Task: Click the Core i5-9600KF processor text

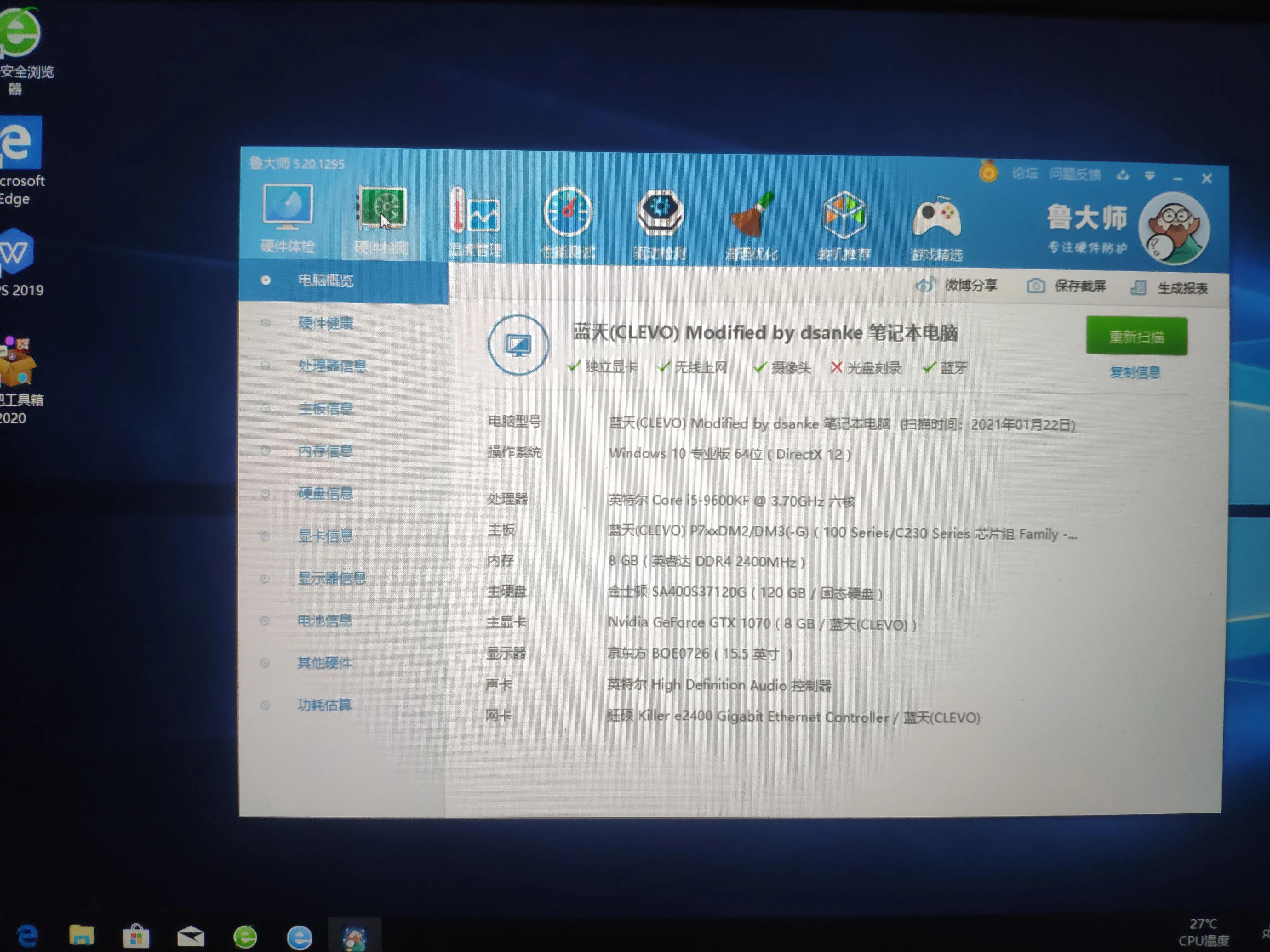Action: coord(731,500)
